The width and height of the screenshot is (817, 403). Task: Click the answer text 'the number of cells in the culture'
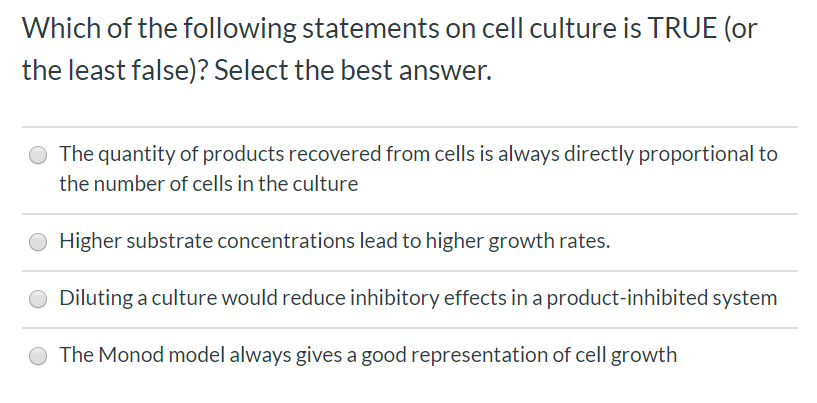208,184
